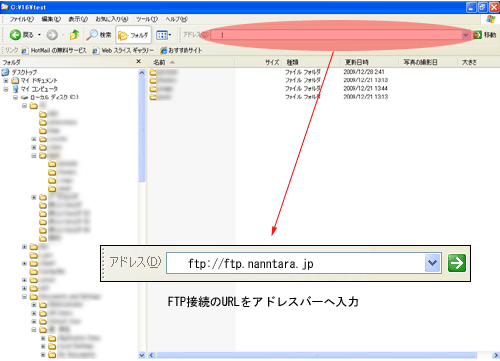The width and height of the screenshot is (500, 361).
Task: Expand the address bar history dropdown
Action: pyautogui.click(x=465, y=35)
